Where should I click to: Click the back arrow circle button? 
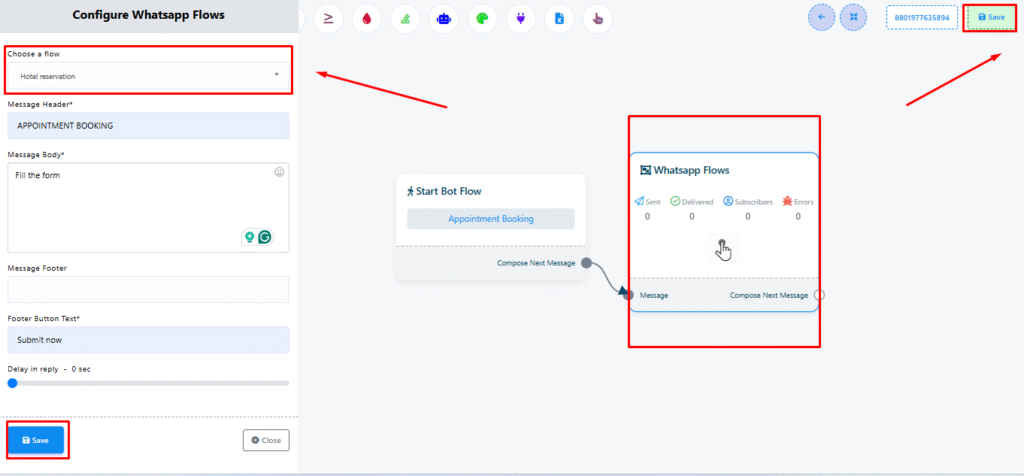822,18
